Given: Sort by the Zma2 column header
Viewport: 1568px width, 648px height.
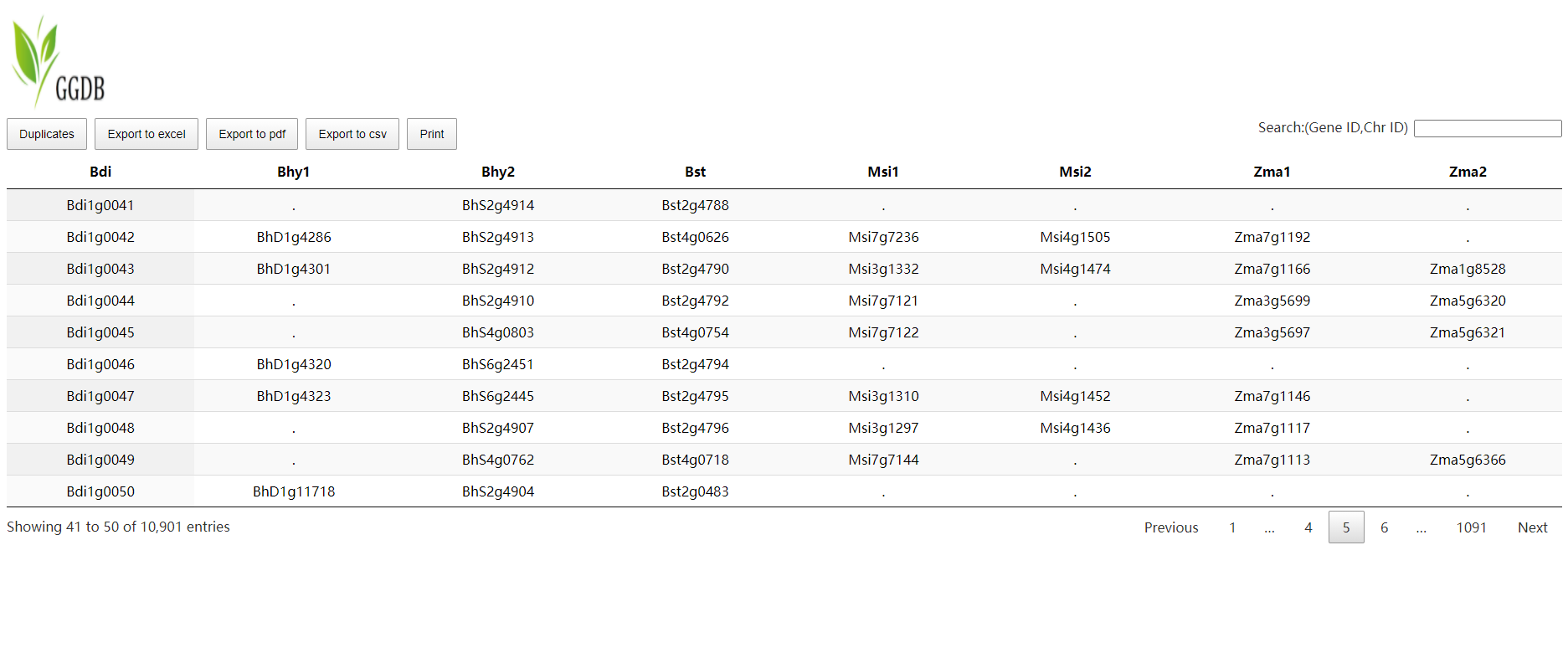Looking at the screenshot, I should click(1468, 172).
